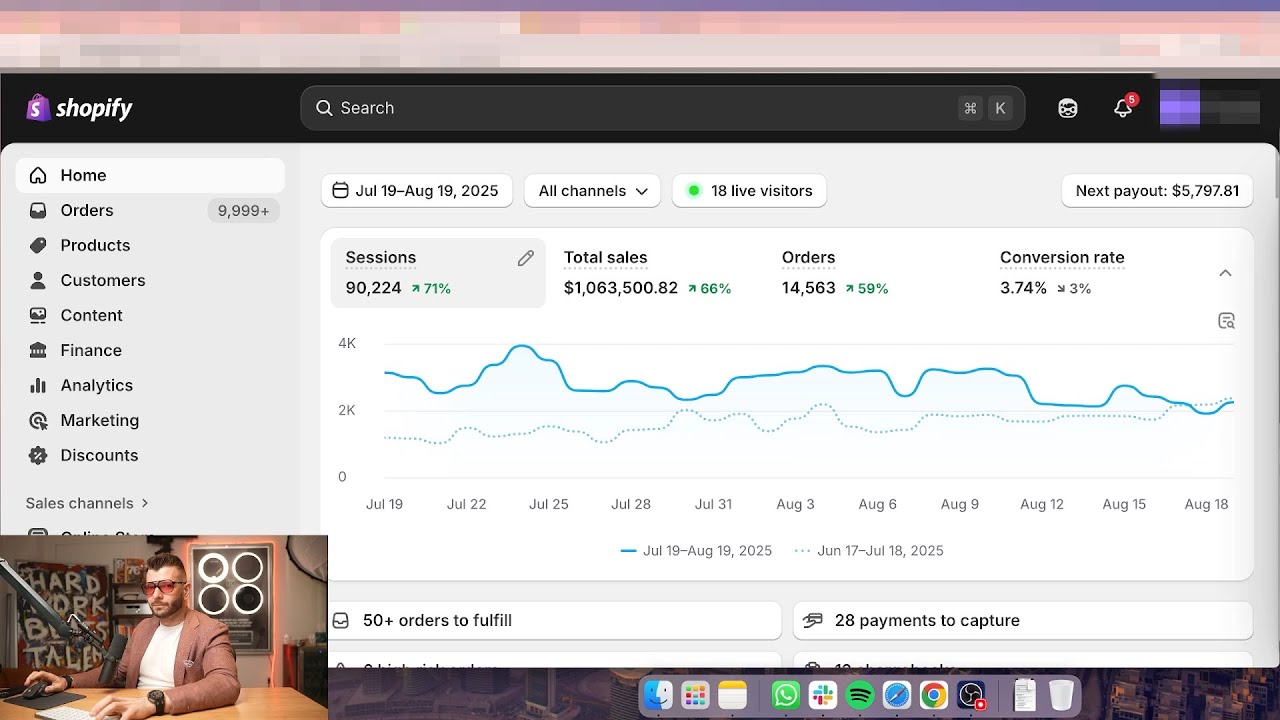The image size is (1280, 720).
Task: Open Finder from the dock
Action: 658,695
